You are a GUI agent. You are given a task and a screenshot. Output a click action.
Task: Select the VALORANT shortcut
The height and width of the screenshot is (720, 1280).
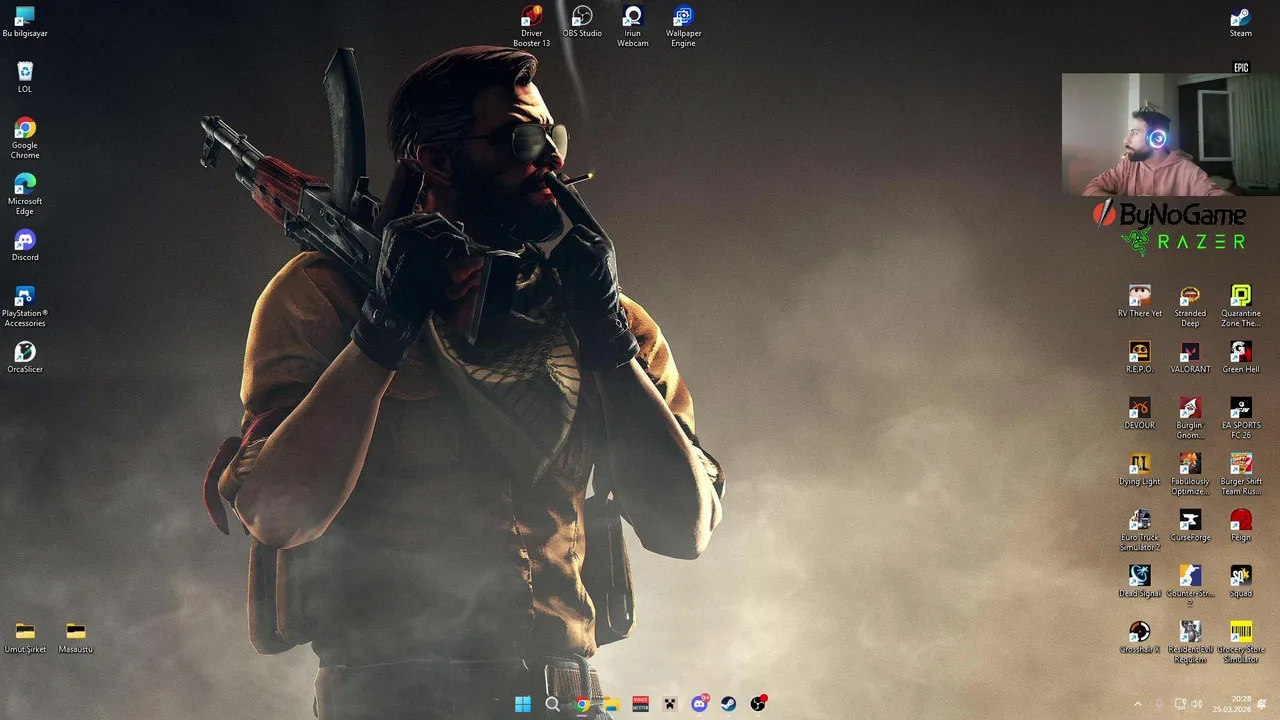point(1190,357)
